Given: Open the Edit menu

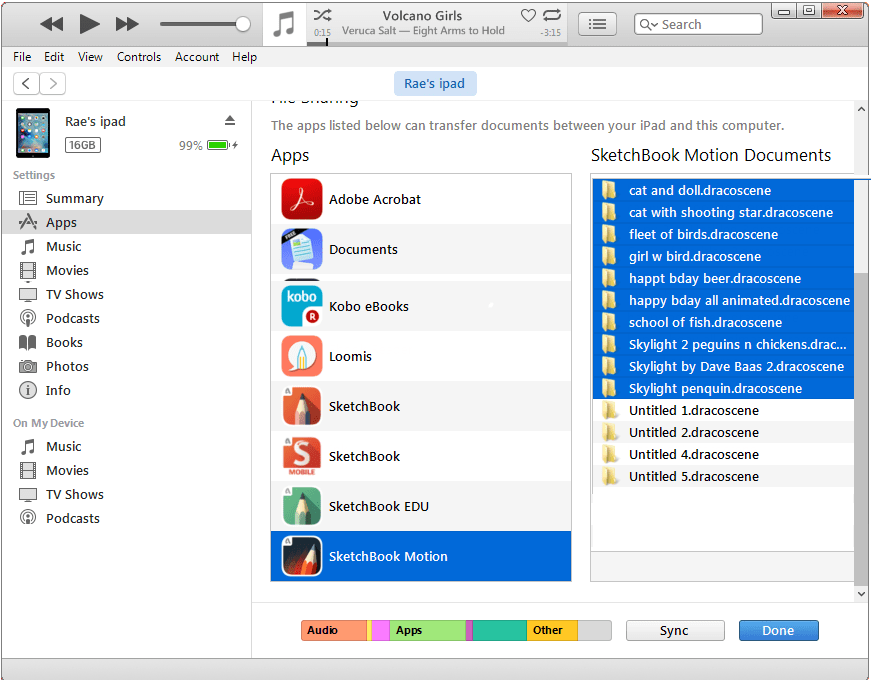Looking at the screenshot, I should (54, 57).
